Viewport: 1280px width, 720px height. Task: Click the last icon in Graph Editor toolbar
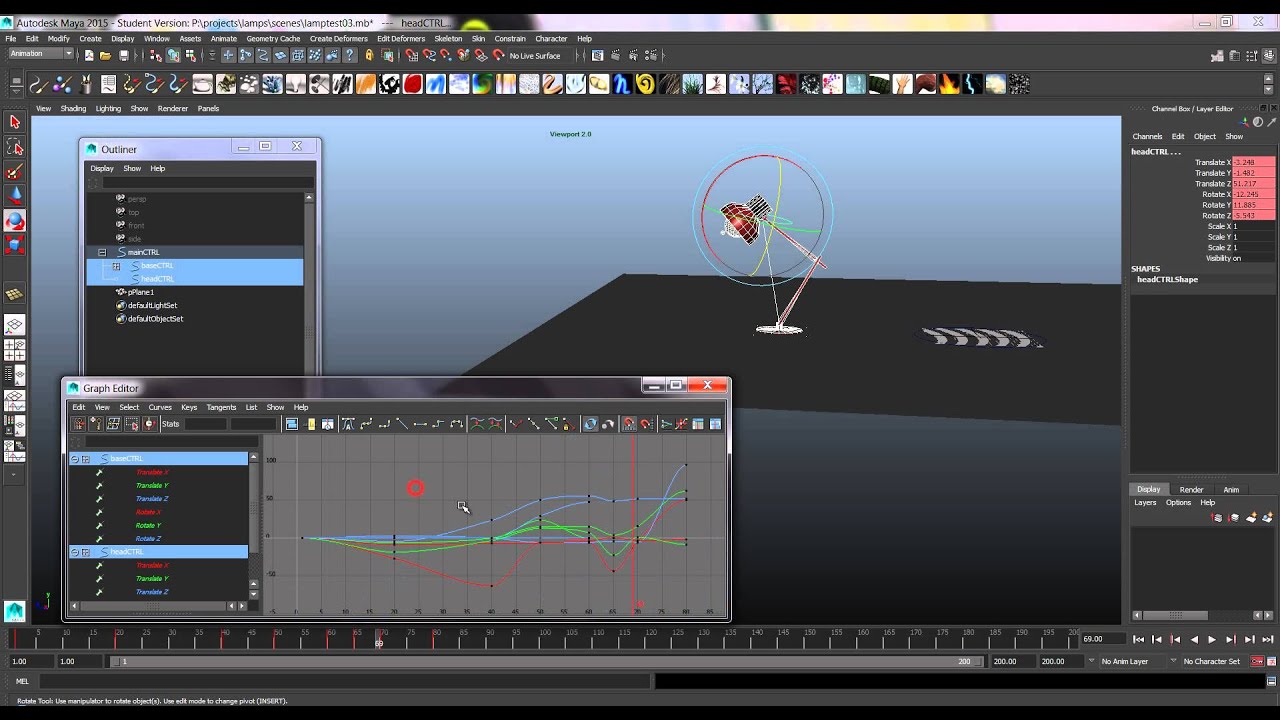[x=715, y=424]
